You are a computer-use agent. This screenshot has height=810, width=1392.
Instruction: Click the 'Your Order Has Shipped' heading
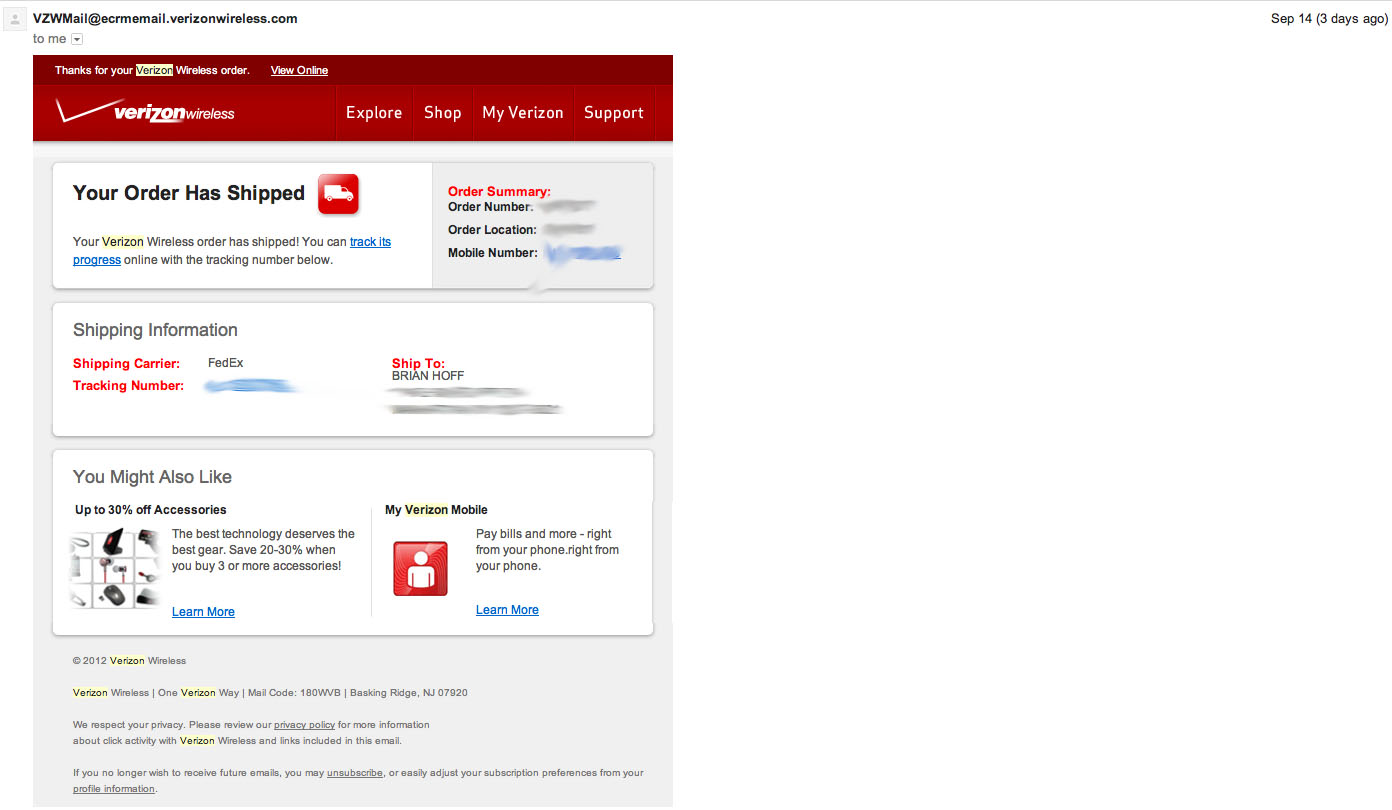(189, 194)
